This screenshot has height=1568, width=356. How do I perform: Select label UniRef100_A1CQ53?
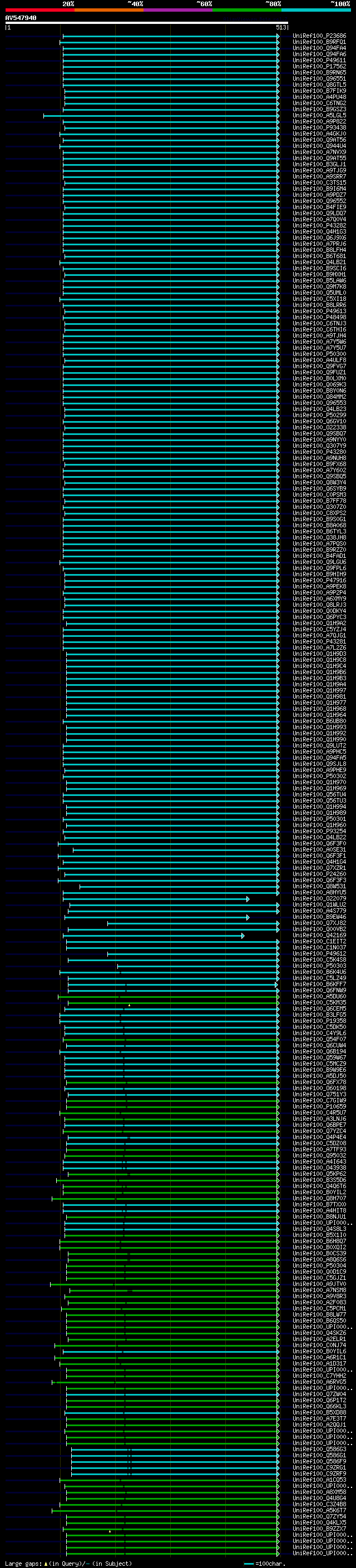click(x=319, y=1480)
